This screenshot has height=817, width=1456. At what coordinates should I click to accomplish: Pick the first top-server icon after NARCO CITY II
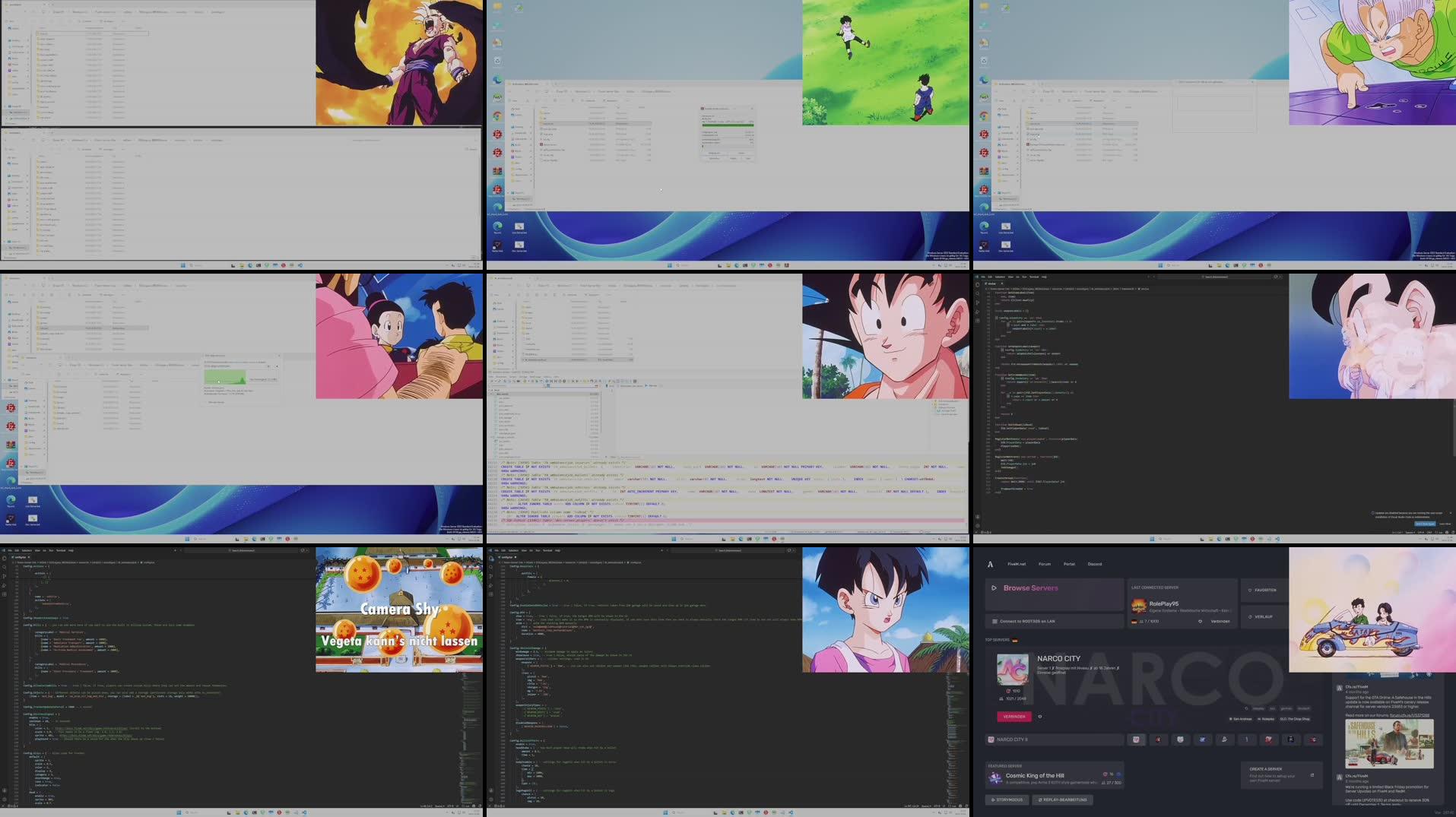coord(1136,739)
